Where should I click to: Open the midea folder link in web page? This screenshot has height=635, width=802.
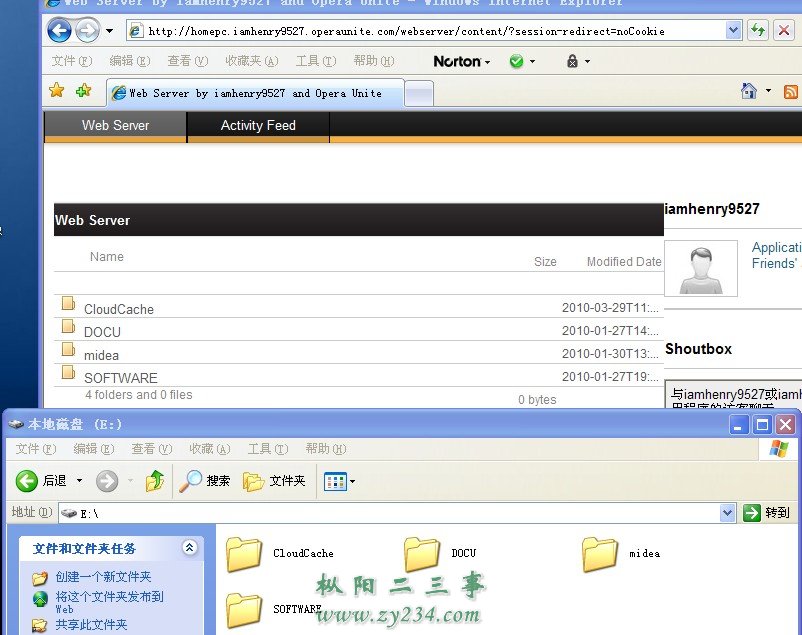101,356
